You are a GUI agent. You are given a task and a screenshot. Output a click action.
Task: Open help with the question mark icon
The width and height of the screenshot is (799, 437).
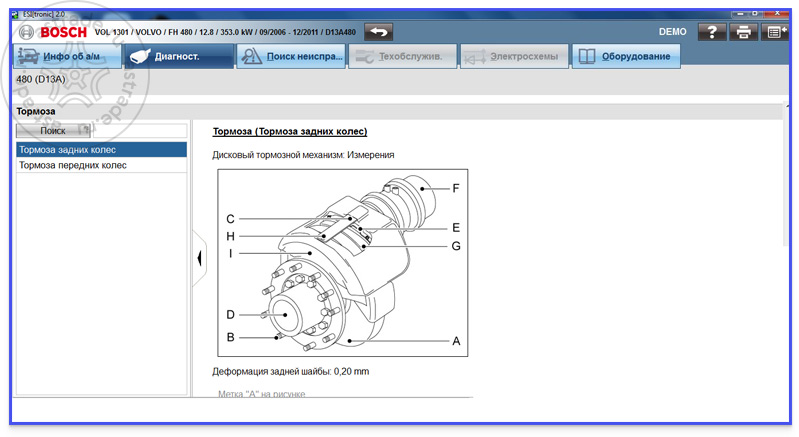[x=712, y=32]
